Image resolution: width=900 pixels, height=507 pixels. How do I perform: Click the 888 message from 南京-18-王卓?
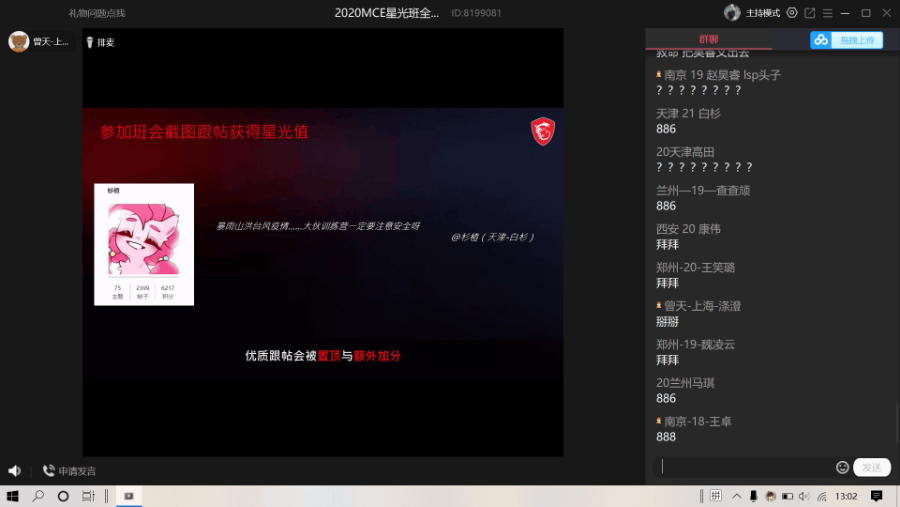(x=666, y=437)
